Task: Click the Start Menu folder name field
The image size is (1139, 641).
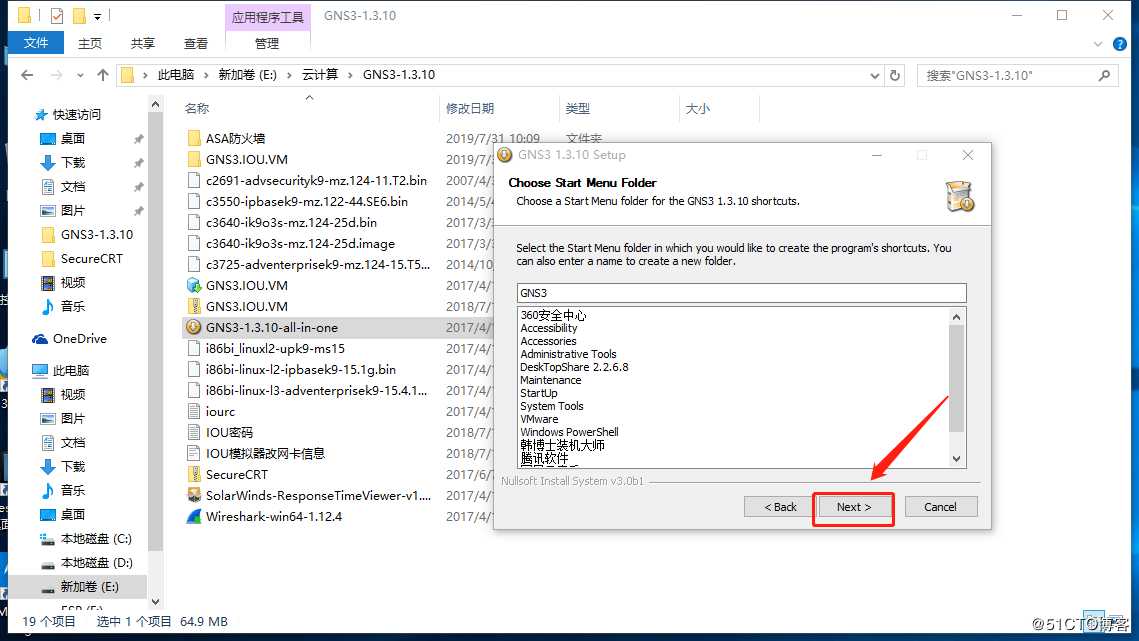Action: point(742,293)
